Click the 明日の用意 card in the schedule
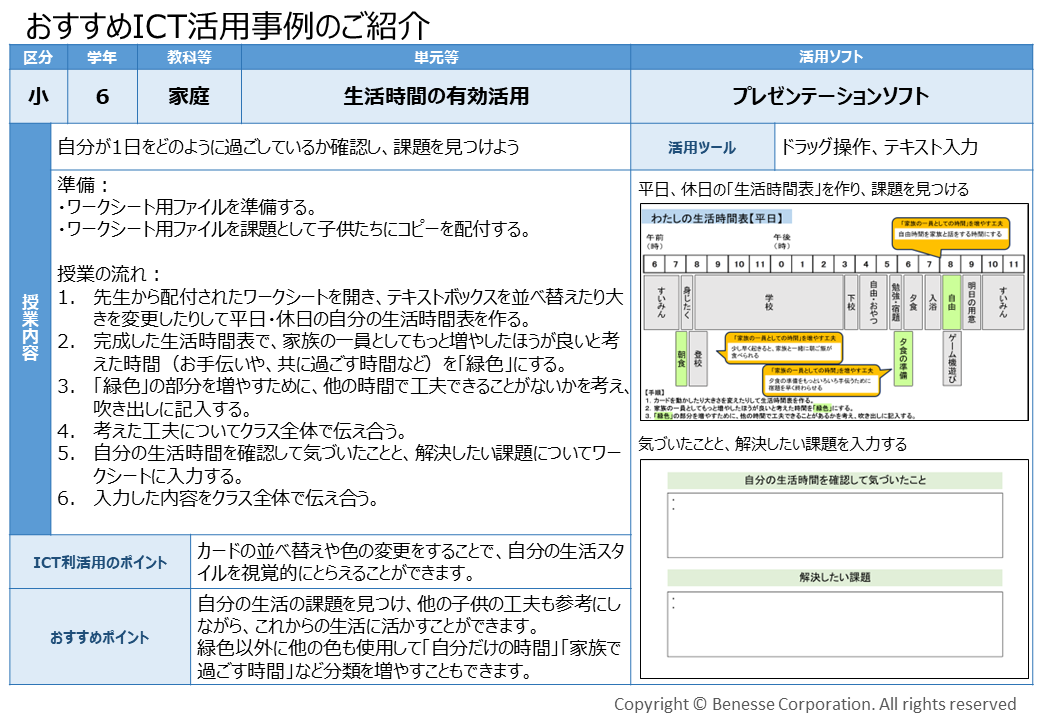1040x720 pixels. coord(970,302)
